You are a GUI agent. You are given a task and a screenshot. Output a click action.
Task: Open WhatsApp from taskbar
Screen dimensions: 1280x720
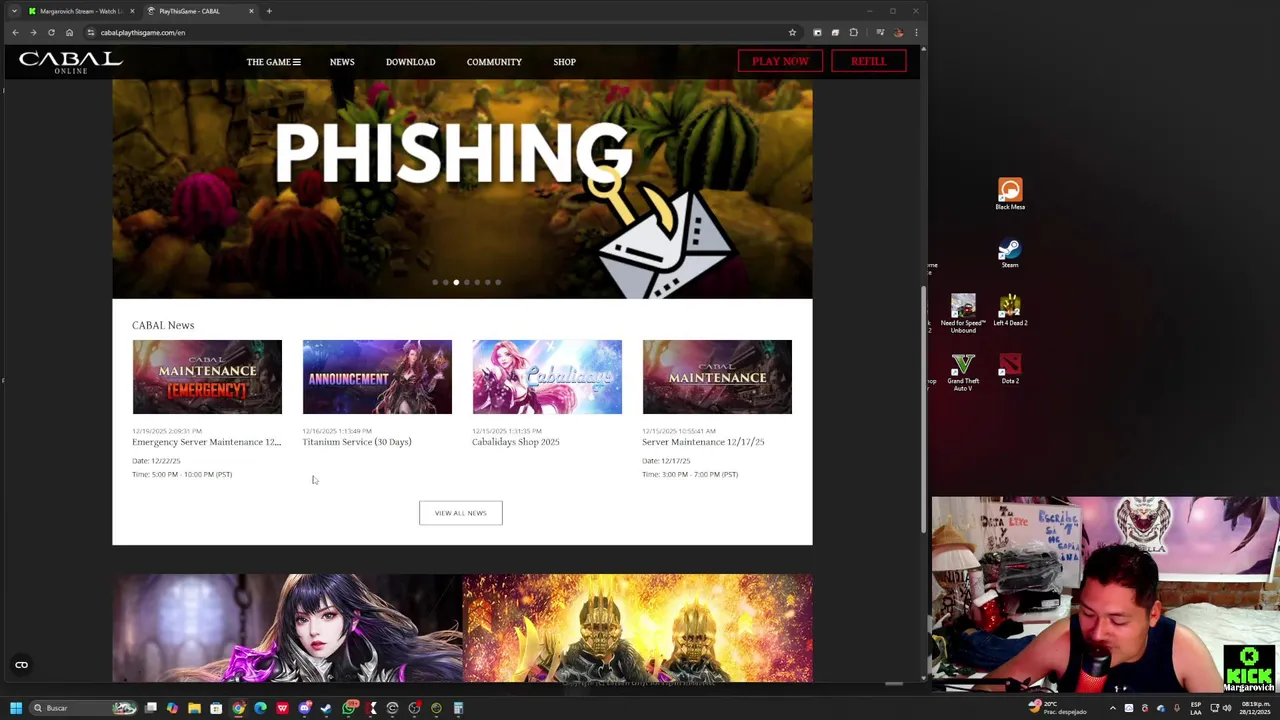[x=349, y=708]
